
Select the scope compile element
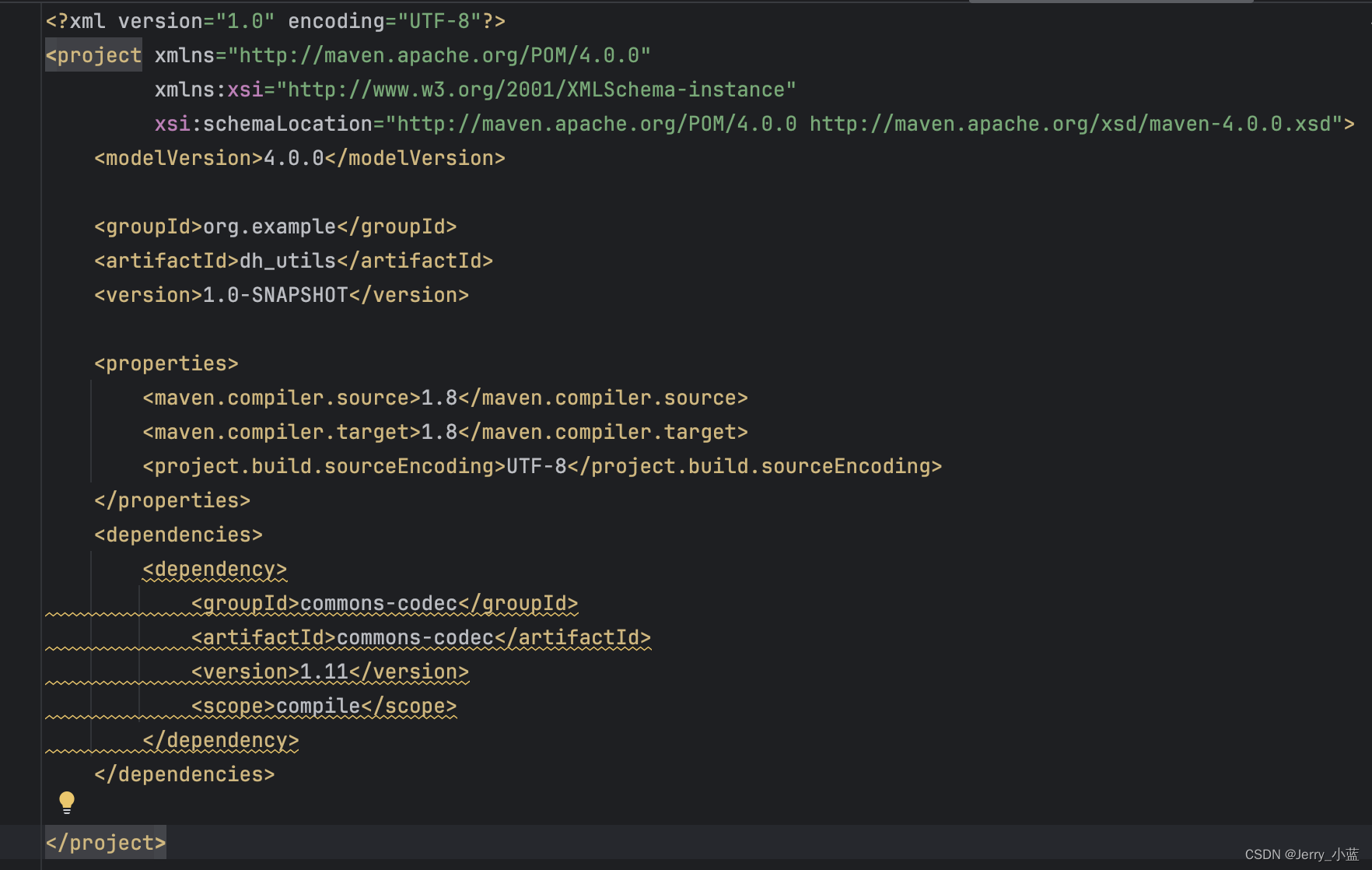point(324,706)
